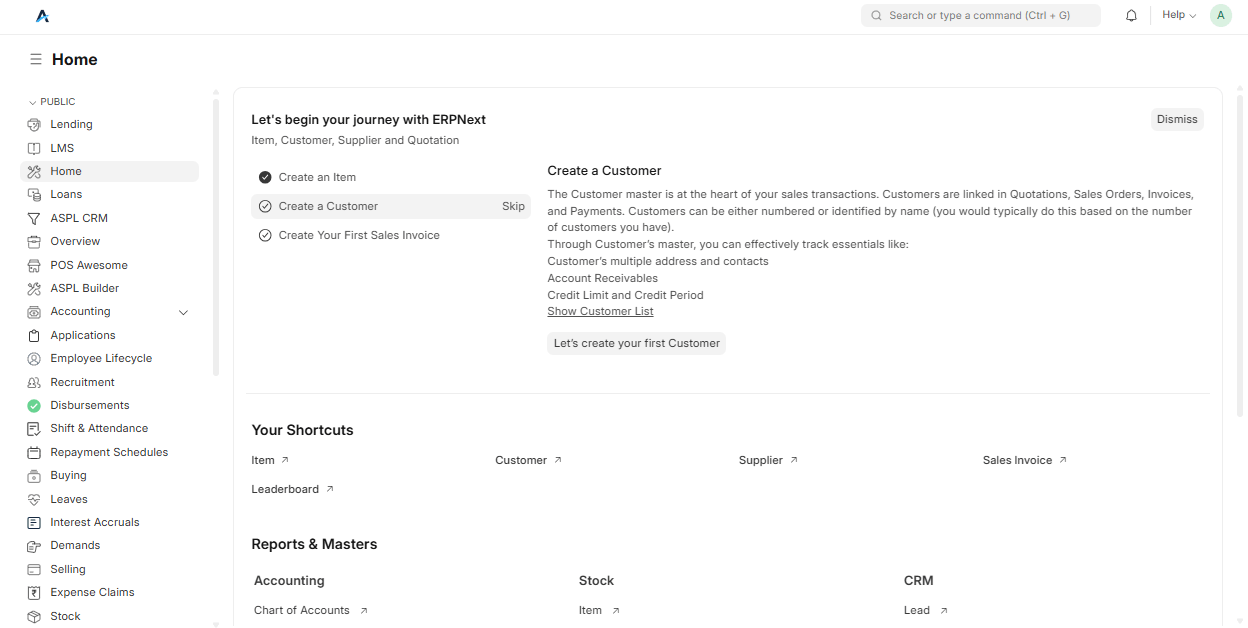Open the Help dropdown menu
The width and height of the screenshot is (1248, 628).
pyautogui.click(x=1178, y=16)
